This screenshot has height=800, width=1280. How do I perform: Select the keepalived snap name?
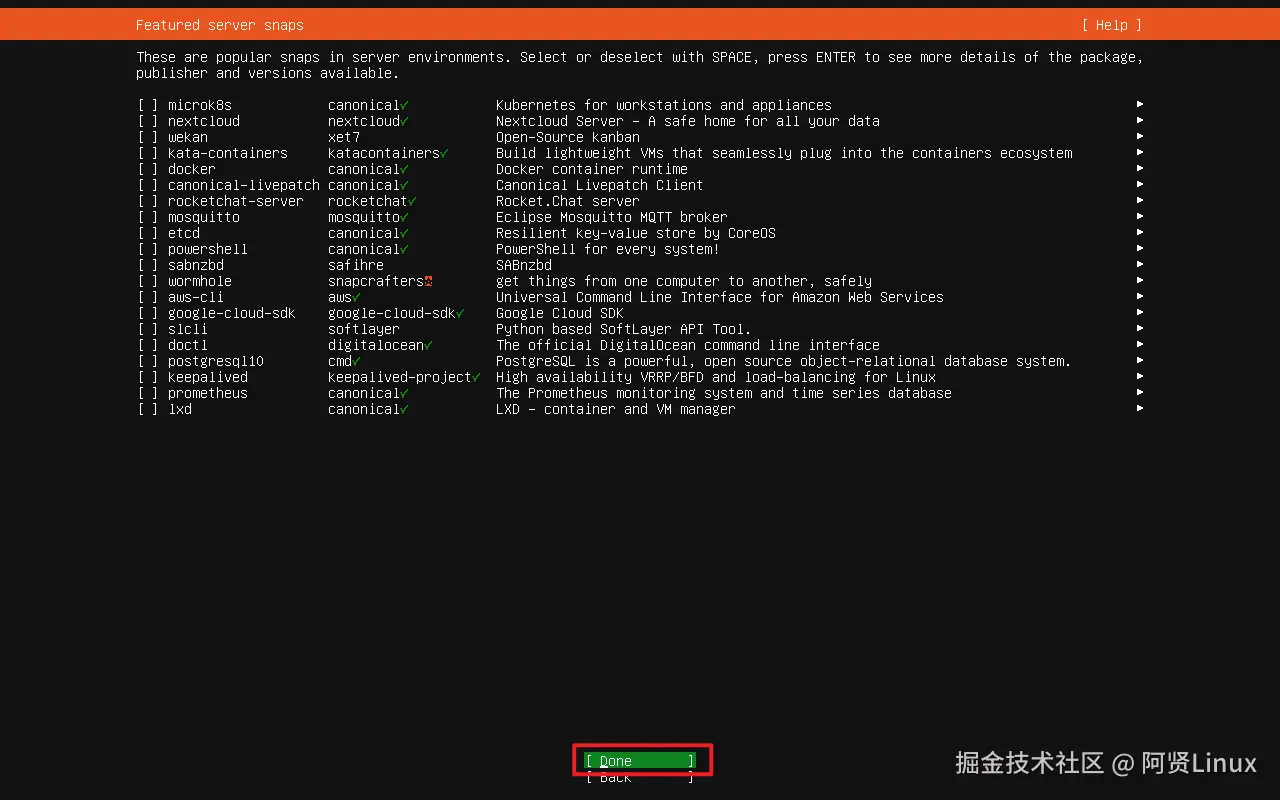[x=208, y=377]
